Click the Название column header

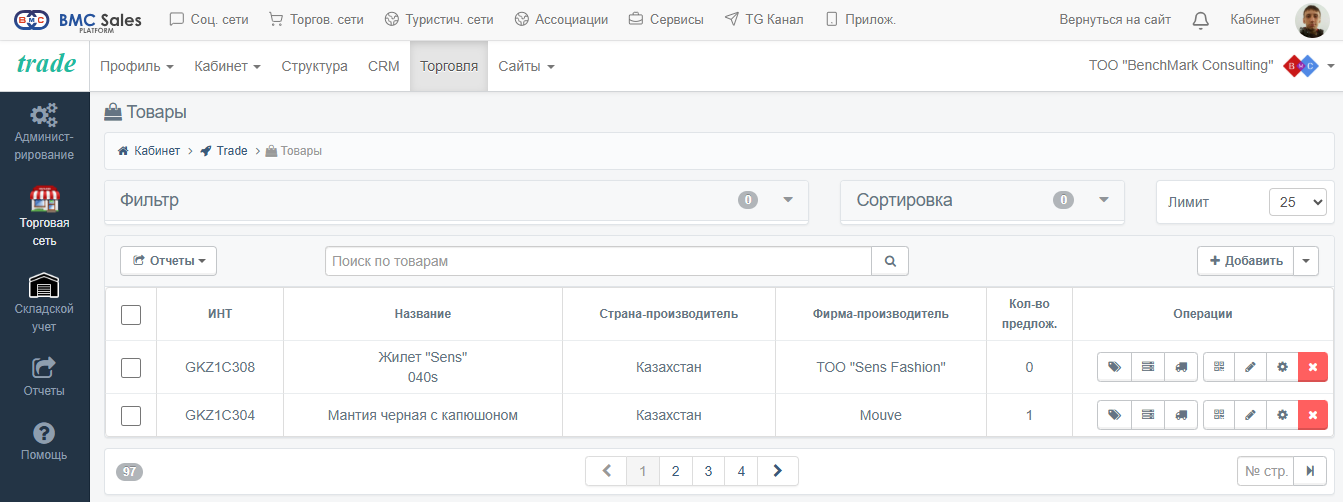[x=423, y=314]
